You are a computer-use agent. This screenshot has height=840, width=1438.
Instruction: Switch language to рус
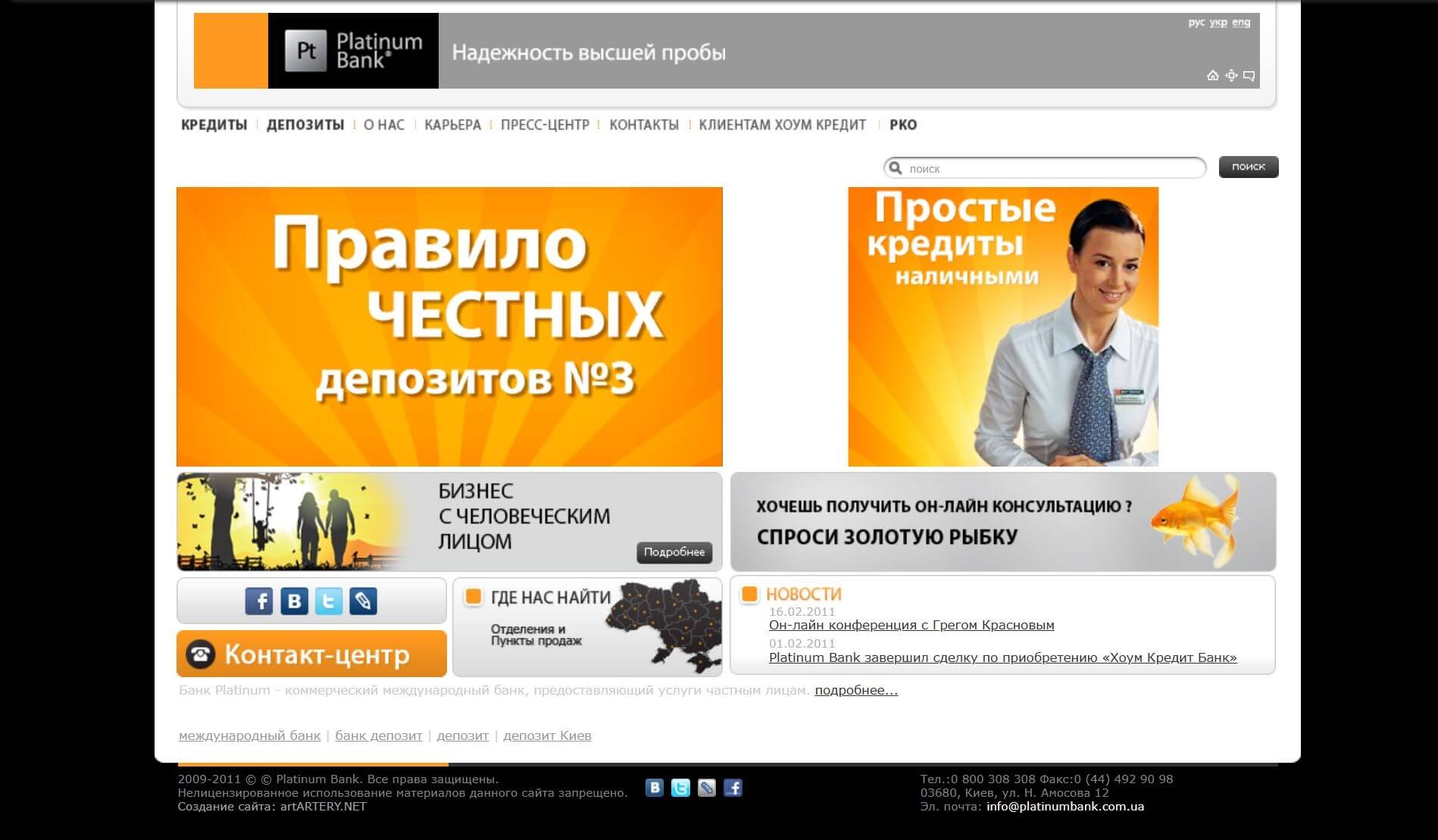click(1196, 23)
